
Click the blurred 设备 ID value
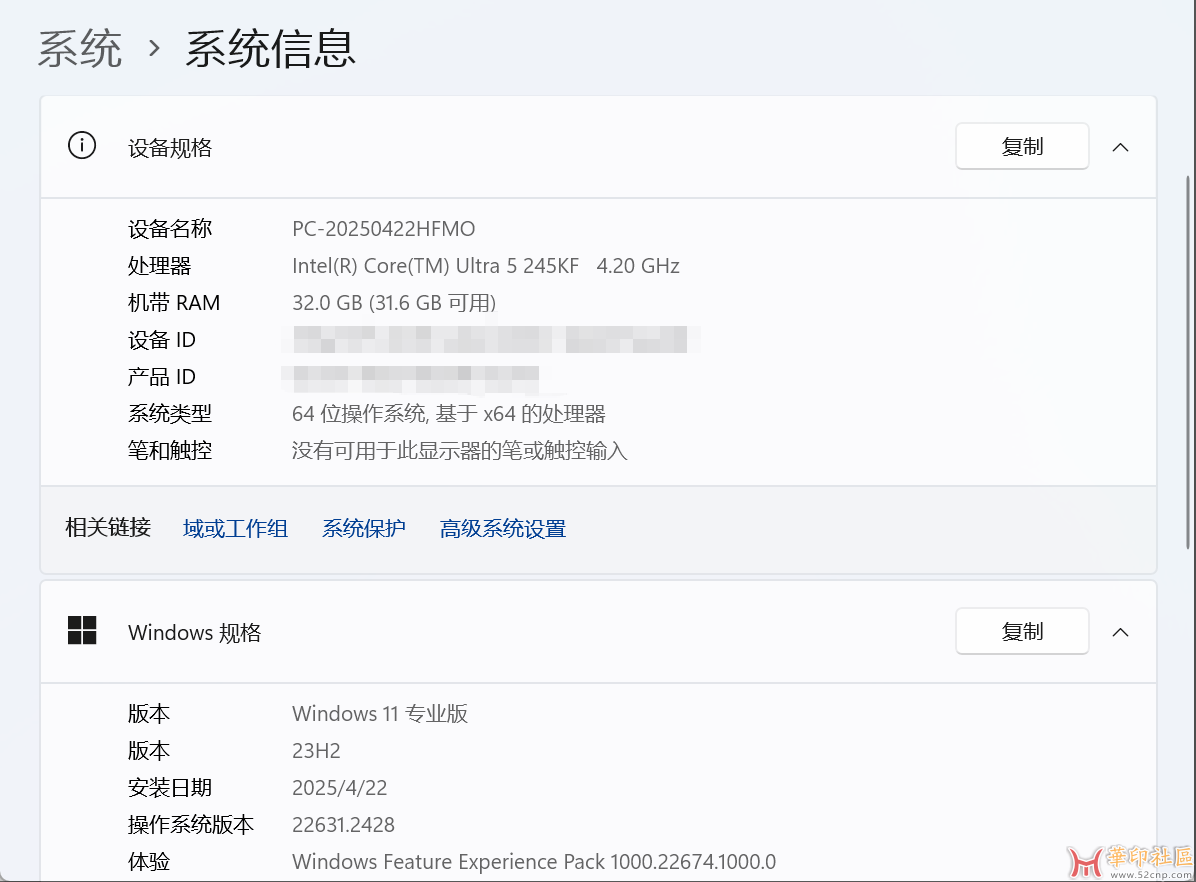490,340
